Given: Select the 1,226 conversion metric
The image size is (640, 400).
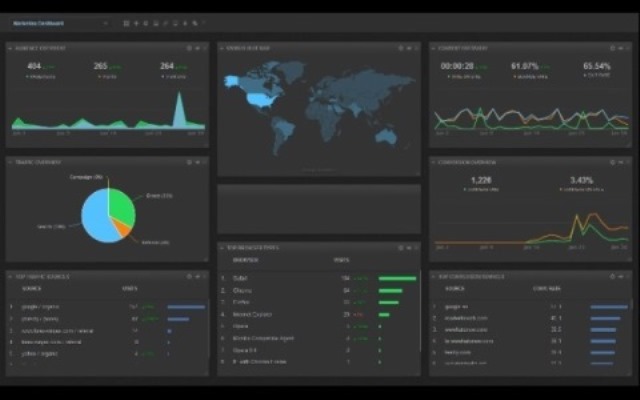Looking at the screenshot, I should (481, 180).
